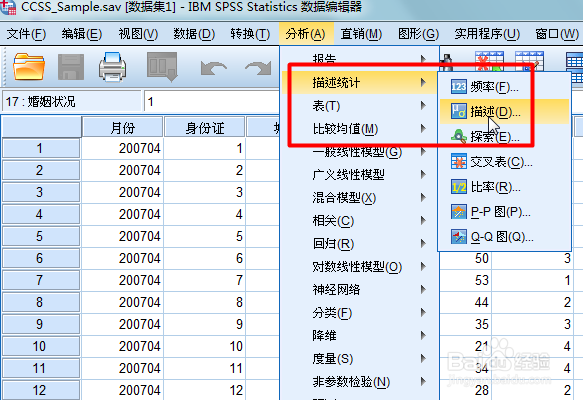Open the 实用程序(U) menu
The width and height of the screenshot is (583, 400).
coord(487,34)
